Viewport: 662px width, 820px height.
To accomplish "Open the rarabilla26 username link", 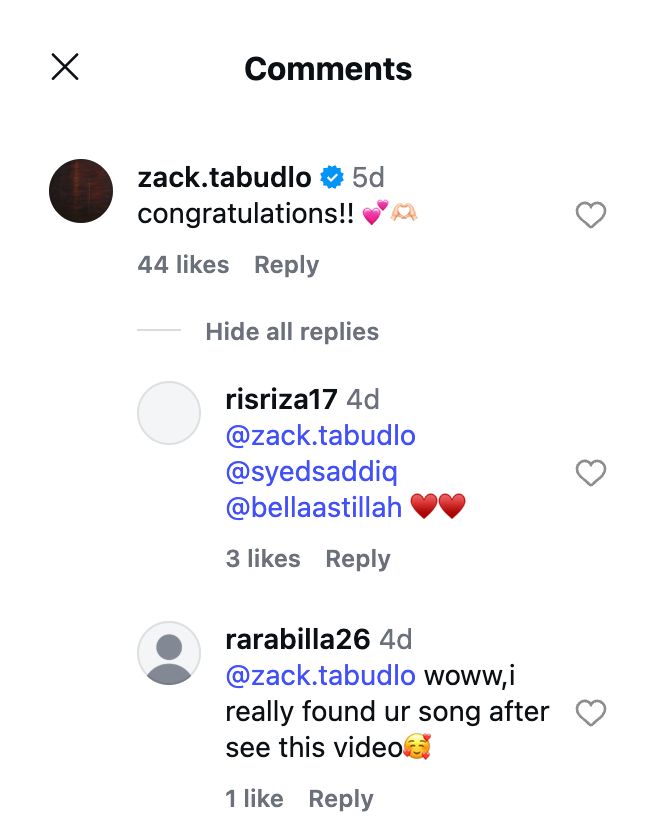I will point(298,640).
